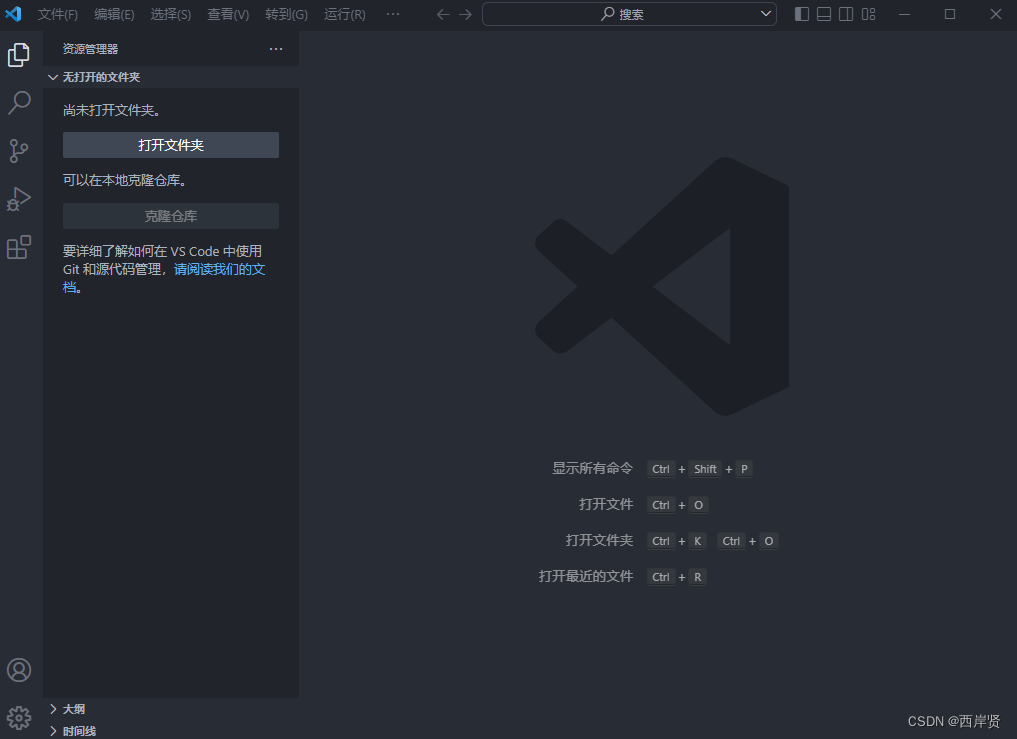Open the Source Control view
Viewport: 1017px width, 739px height.
point(19,151)
